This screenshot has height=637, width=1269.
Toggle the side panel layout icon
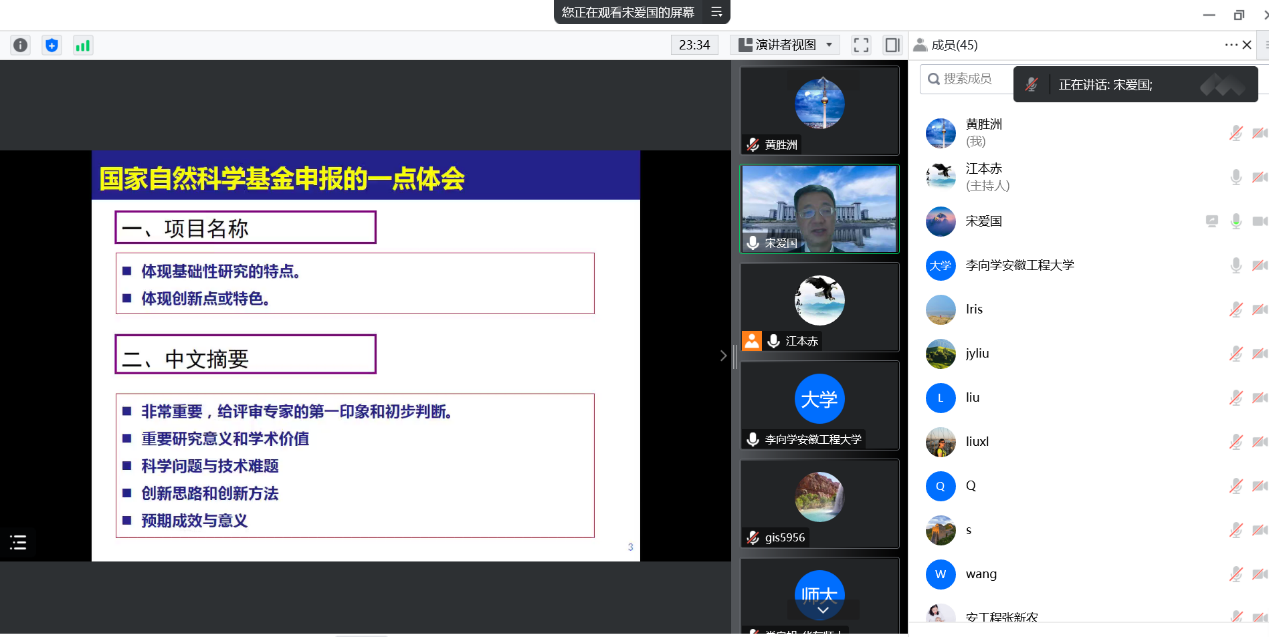(892, 45)
